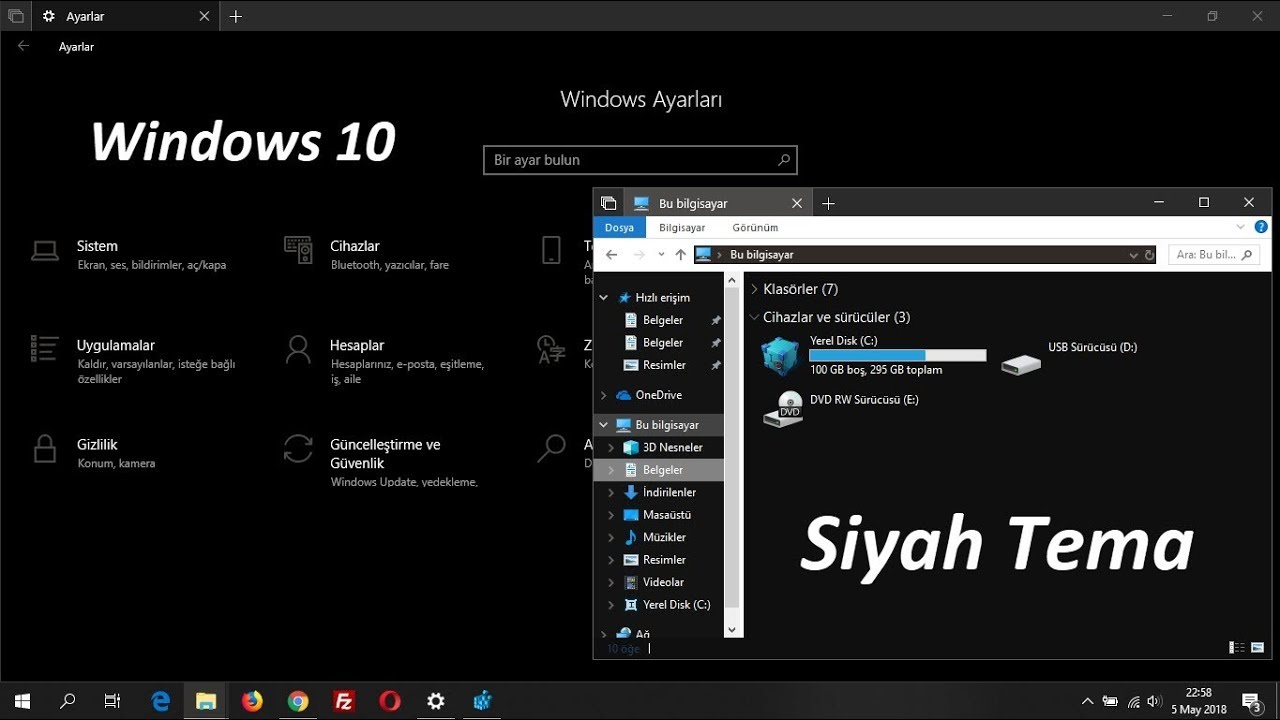Viewport: 1280px width, 720px height.
Task: Expand 3D Nesneler tree node
Action: (611, 448)
